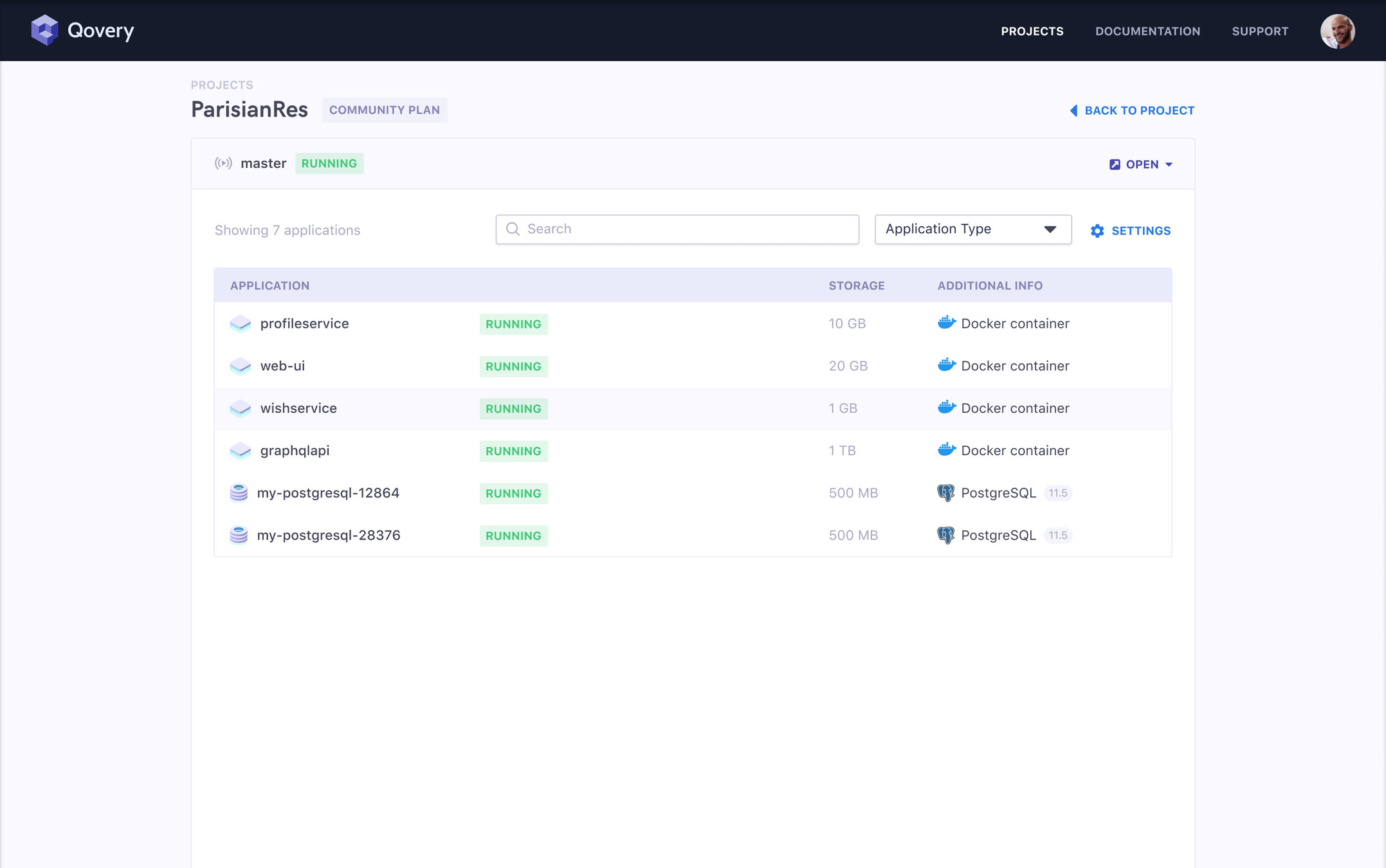Go to the Projects nav item
The image size is (1386, 868).
click(x=1032, y=31)
